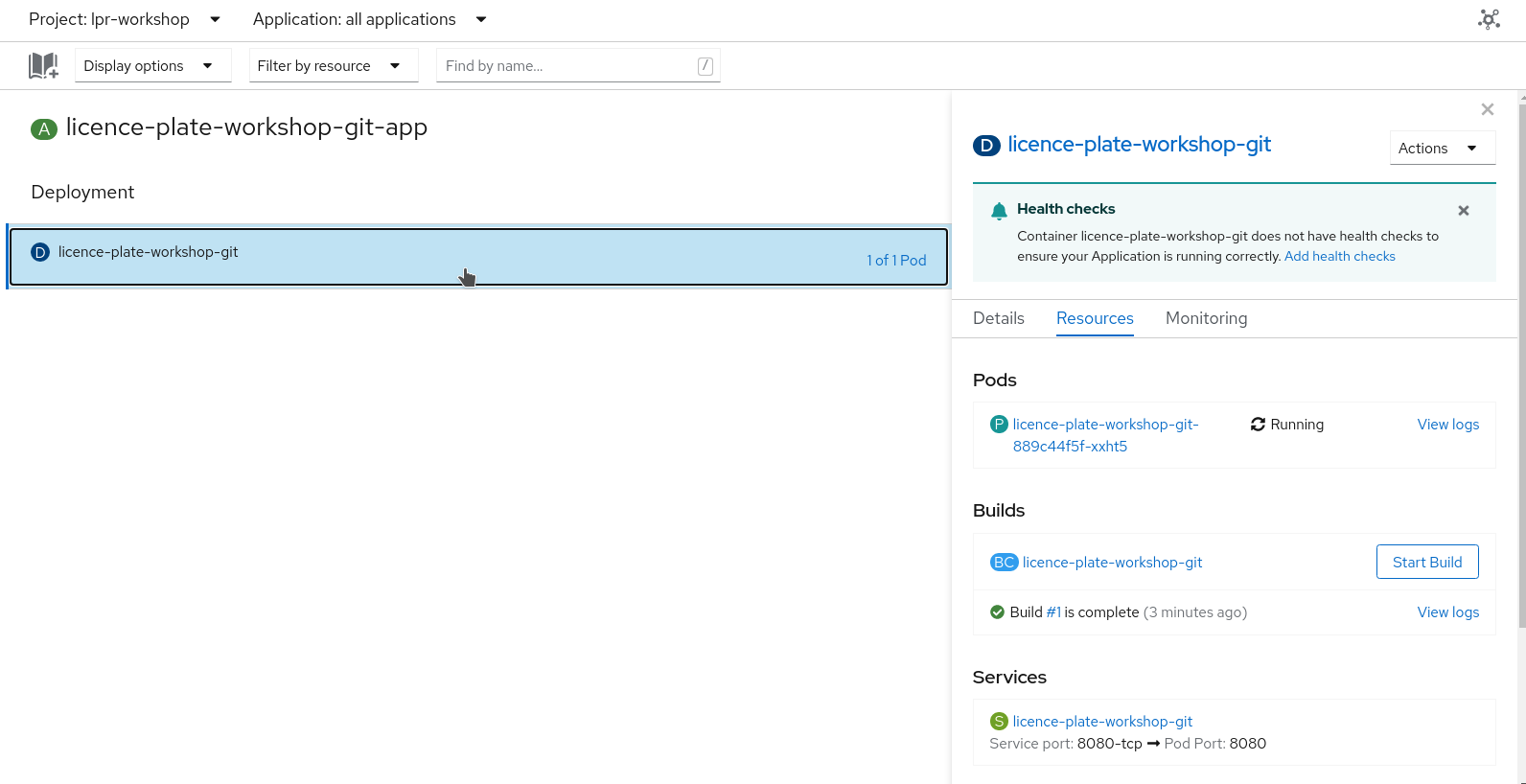Screen dimensions: 1526x784
Task: Click the Services section heading
Action: coord(1009,678)
